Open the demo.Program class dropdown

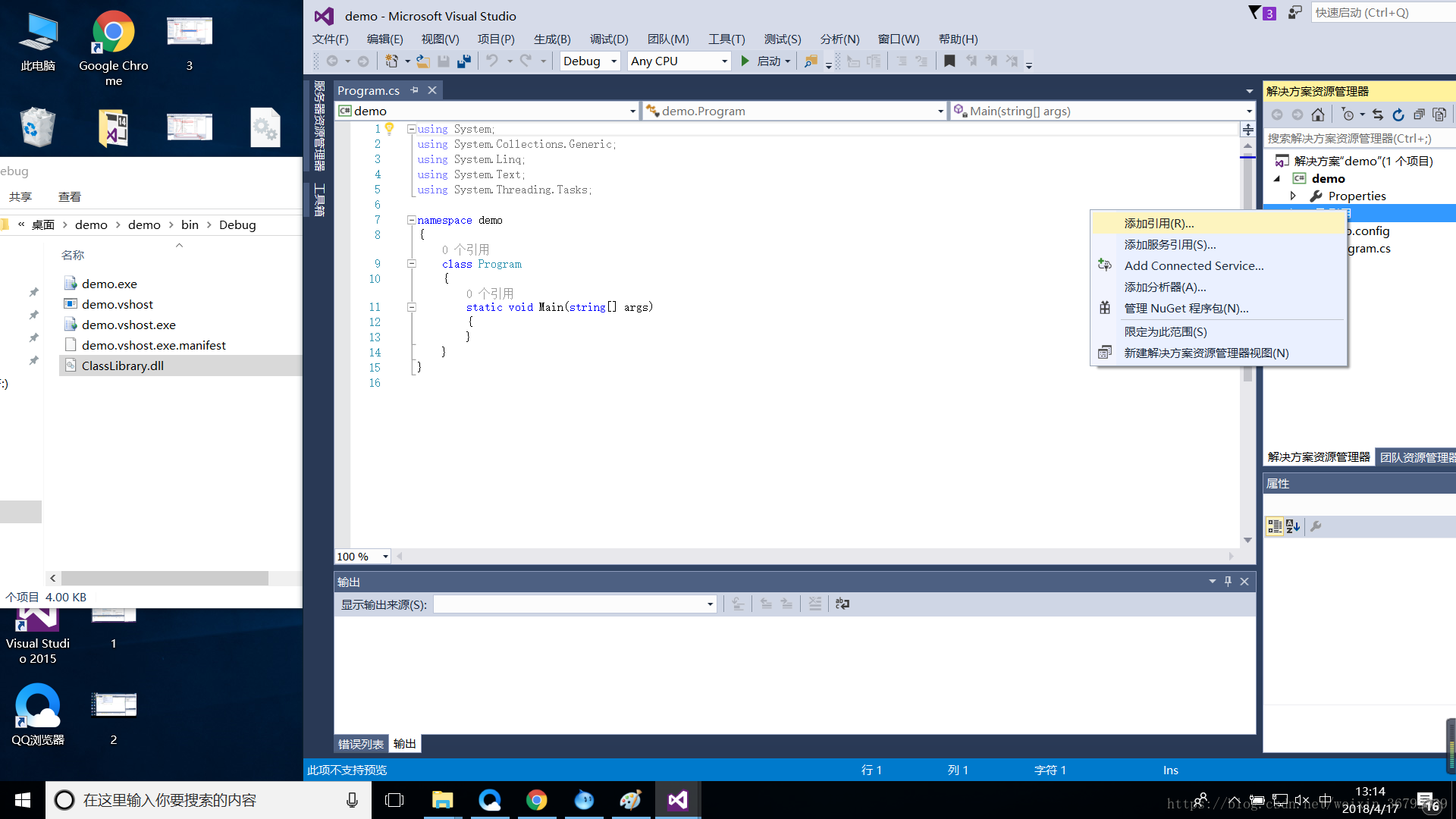click(940, 111)
